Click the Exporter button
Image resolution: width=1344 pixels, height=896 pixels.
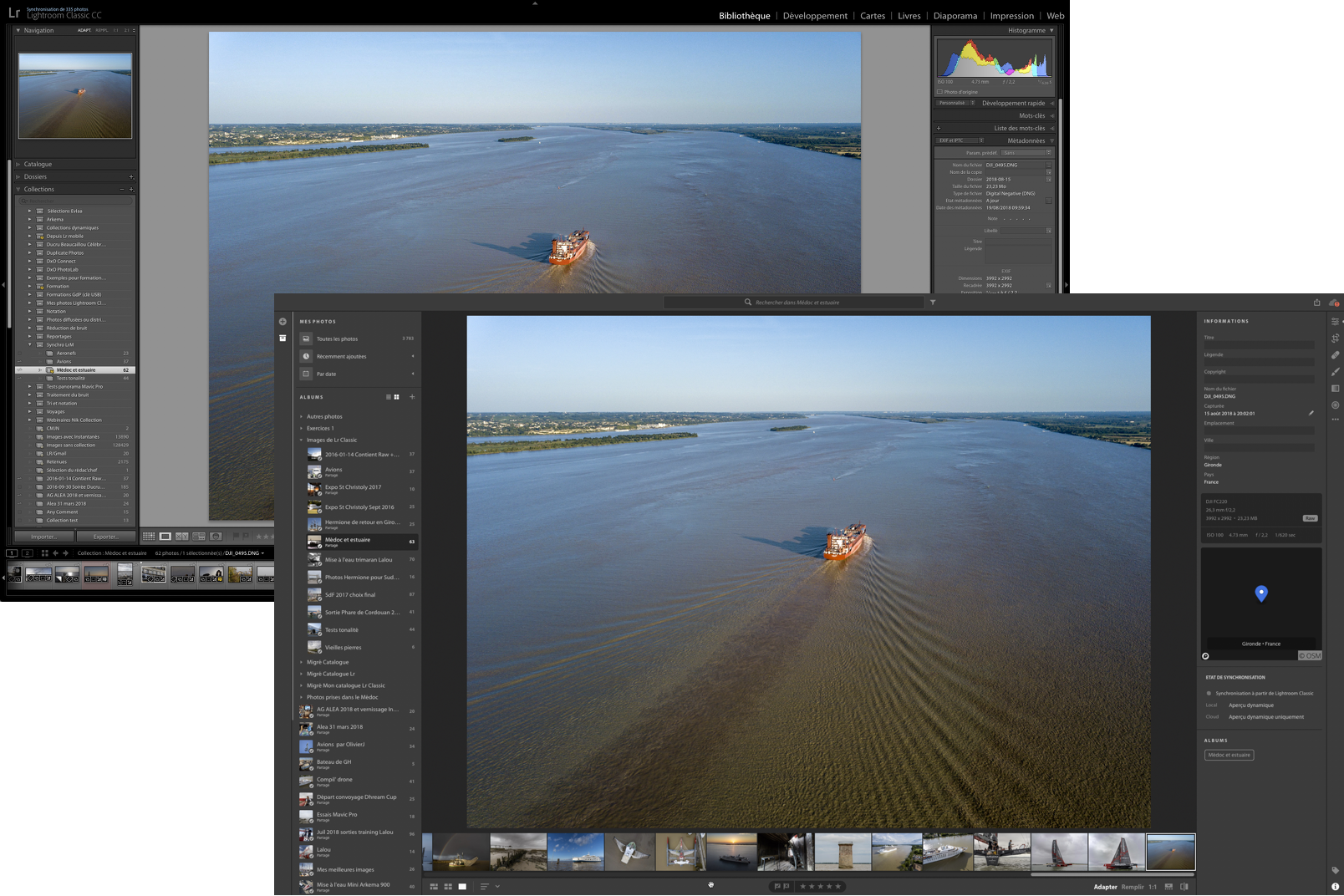coord(105,537)
